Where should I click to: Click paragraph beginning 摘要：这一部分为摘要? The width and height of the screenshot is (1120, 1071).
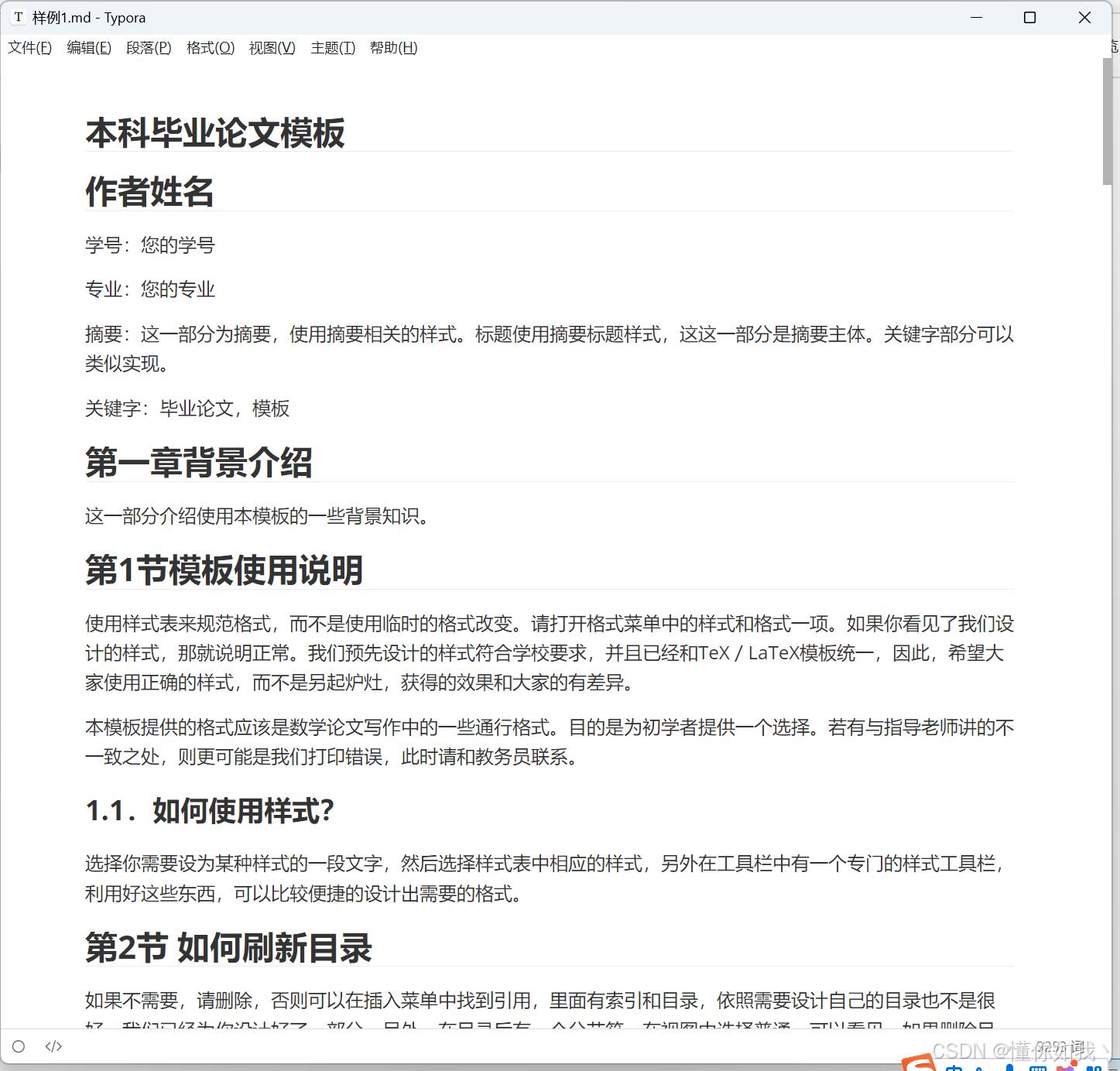(550, 349)
